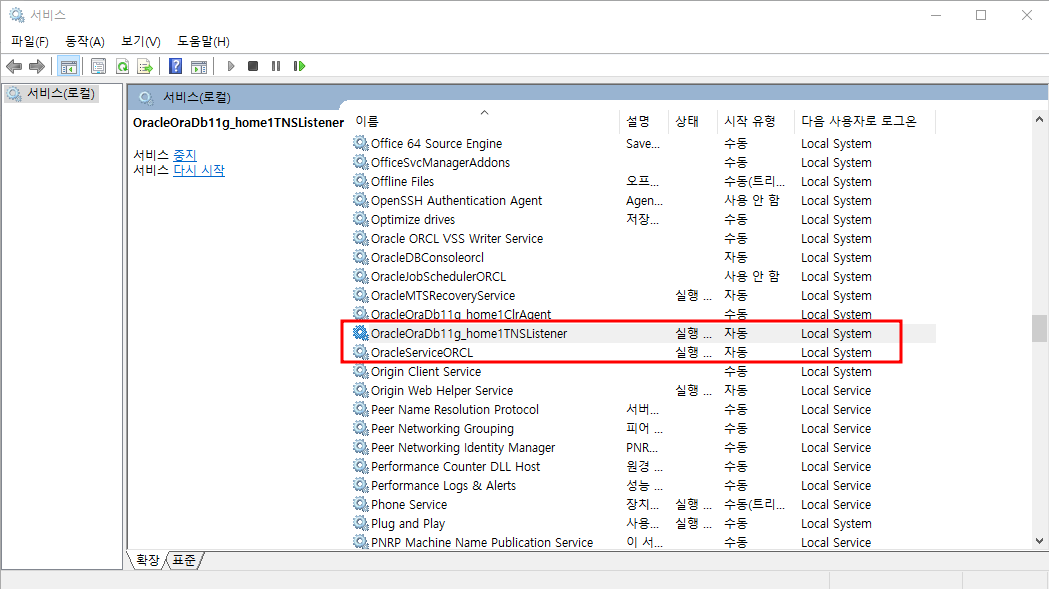This screenshot has height=589, width=1049.
Task: Select Origin Client Service row
Action: click(x=425, y=371)
